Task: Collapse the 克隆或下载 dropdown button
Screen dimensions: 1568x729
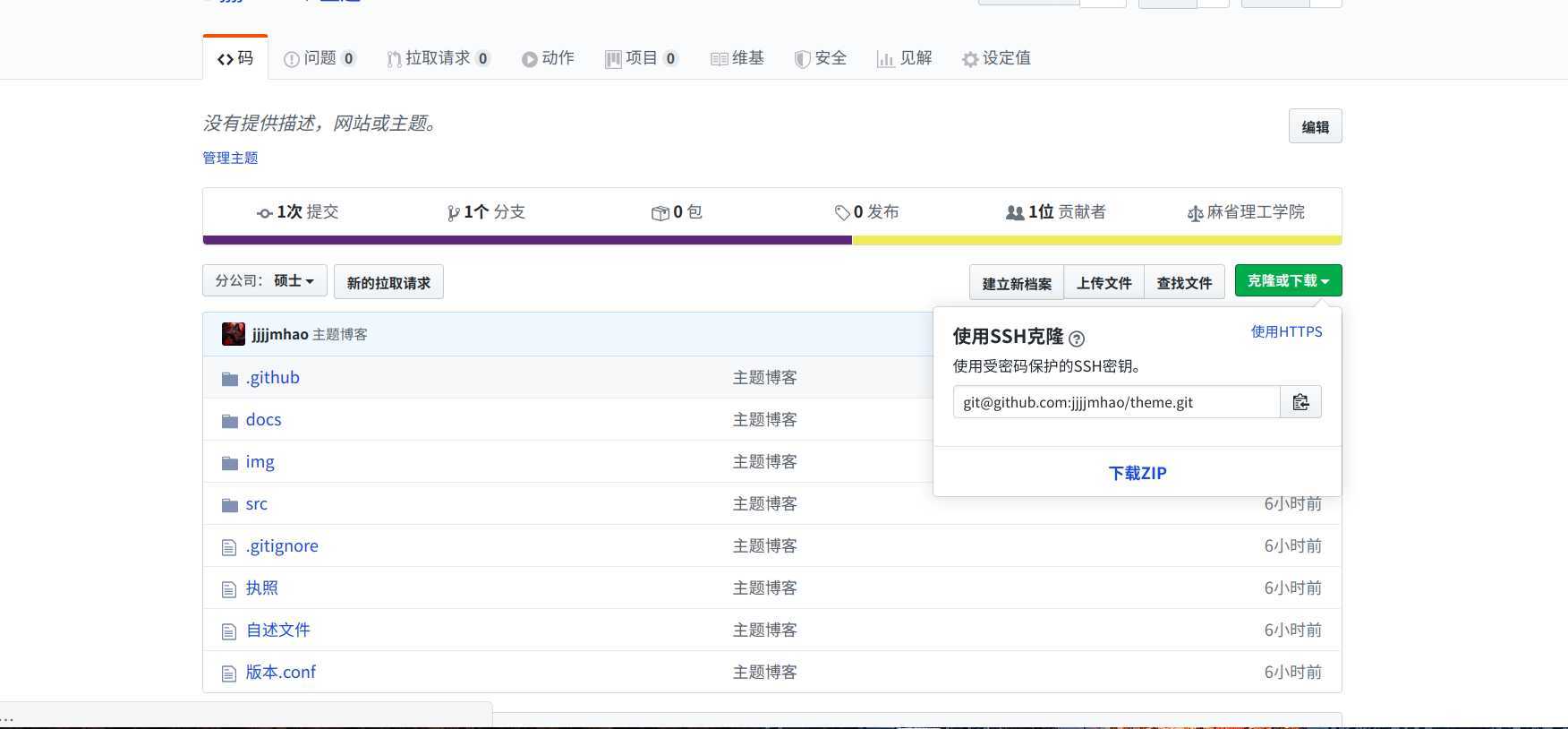Action: pos(1288,281)
